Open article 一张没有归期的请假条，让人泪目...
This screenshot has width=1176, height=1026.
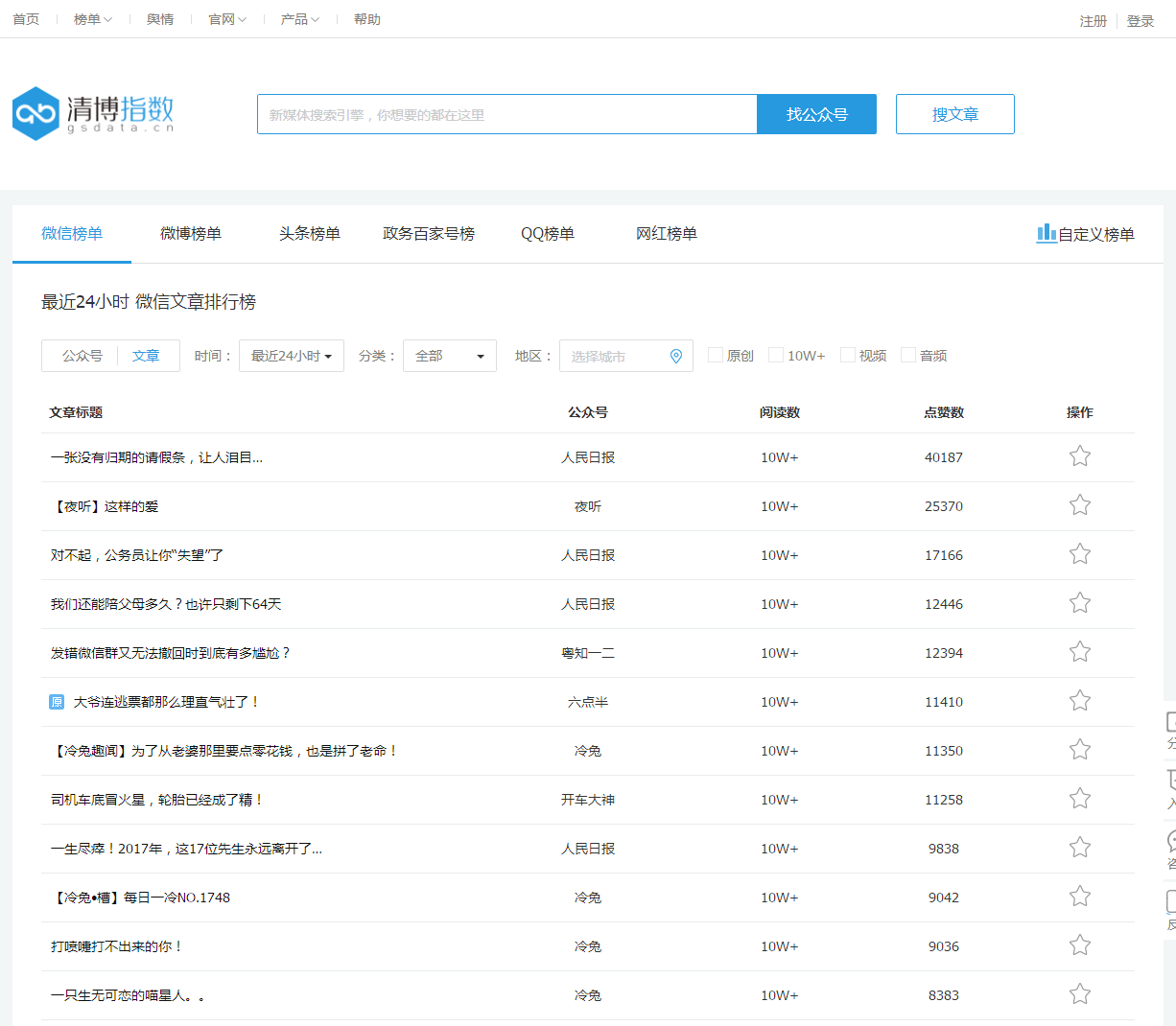[156, 457]
